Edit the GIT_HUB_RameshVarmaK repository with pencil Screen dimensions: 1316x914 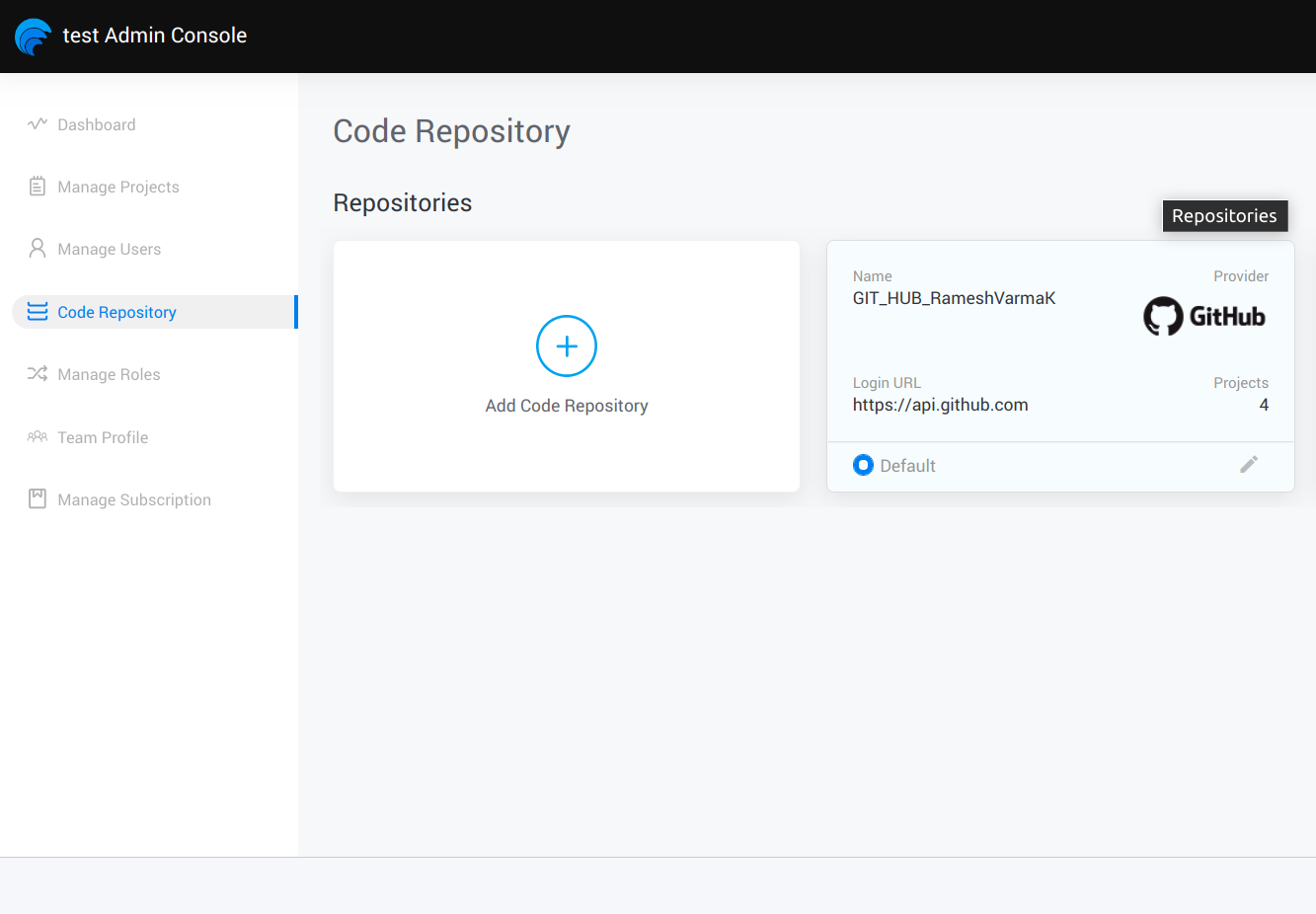pos(1249,465)
